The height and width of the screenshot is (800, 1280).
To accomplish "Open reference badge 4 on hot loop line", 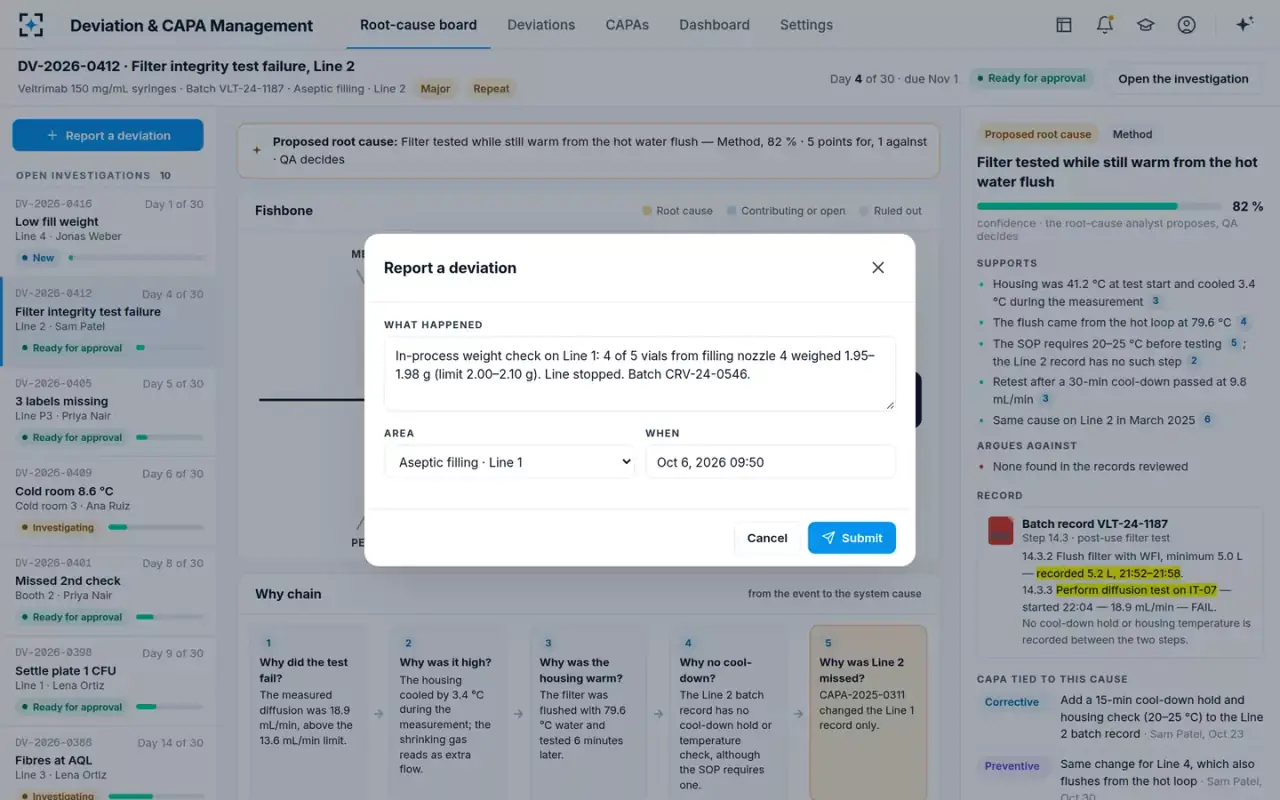I will [1243, 322].
